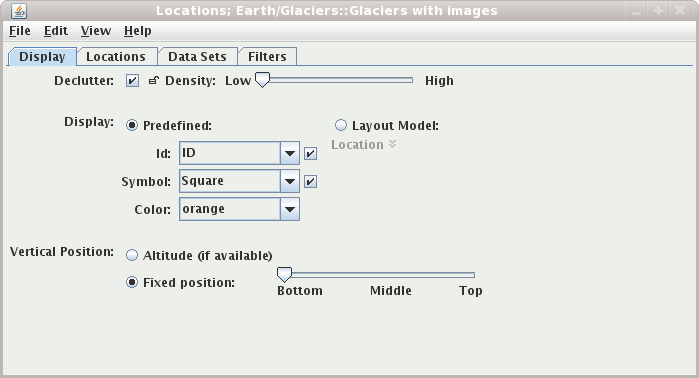Uncheck the checkbox next to Id dropdown
This screenshot has width=699, height=378.
click(311, 154)
